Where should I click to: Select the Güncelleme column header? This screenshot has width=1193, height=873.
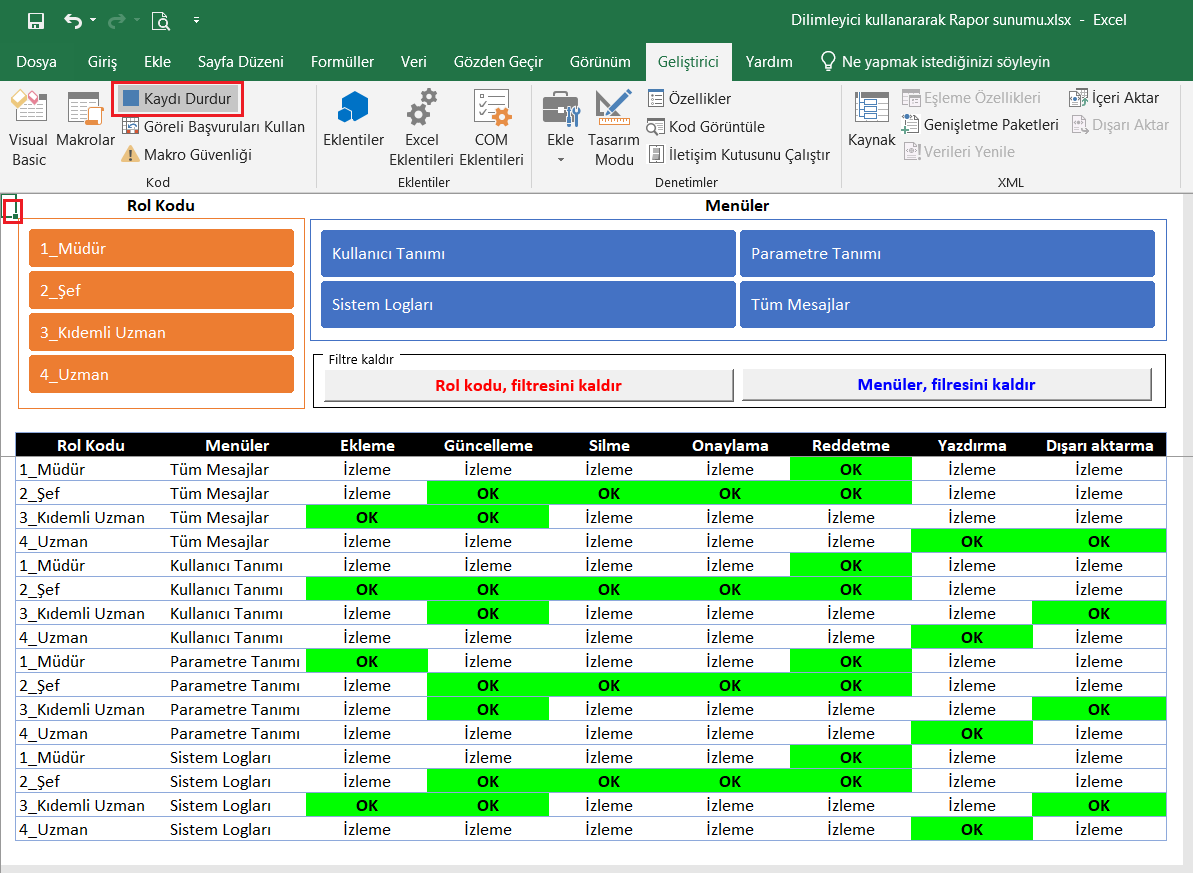pos(488,445)
